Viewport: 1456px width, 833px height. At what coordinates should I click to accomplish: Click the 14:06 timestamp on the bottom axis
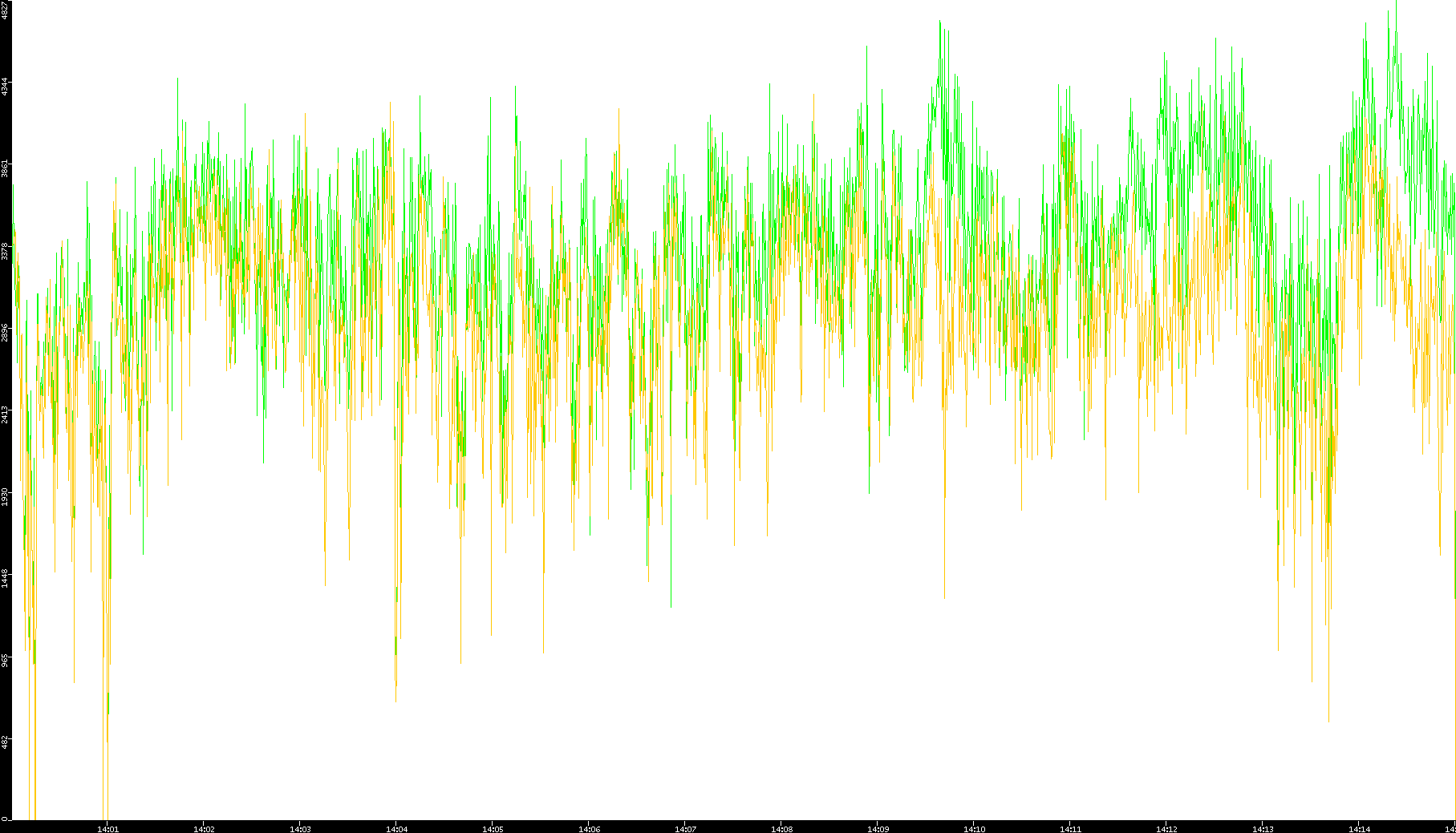point(589,828)
